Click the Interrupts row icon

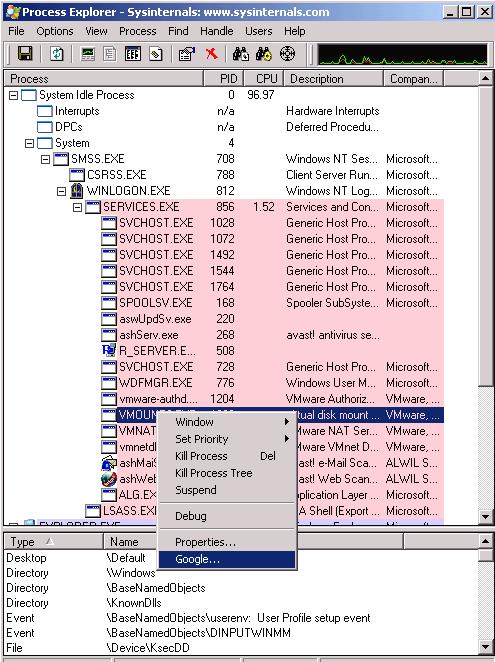tap(45, 111)
